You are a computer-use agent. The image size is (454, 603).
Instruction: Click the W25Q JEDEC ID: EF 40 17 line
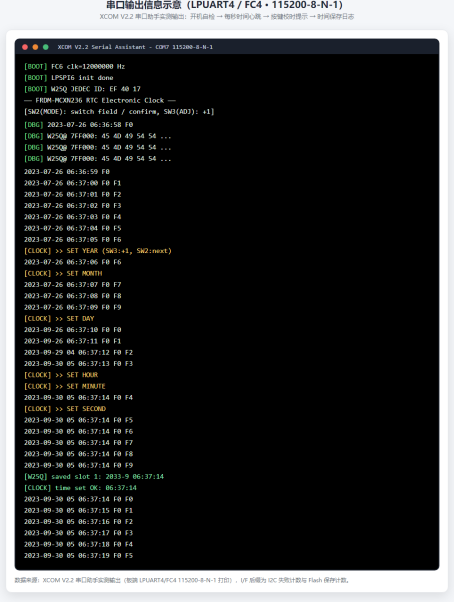point(82,89)
